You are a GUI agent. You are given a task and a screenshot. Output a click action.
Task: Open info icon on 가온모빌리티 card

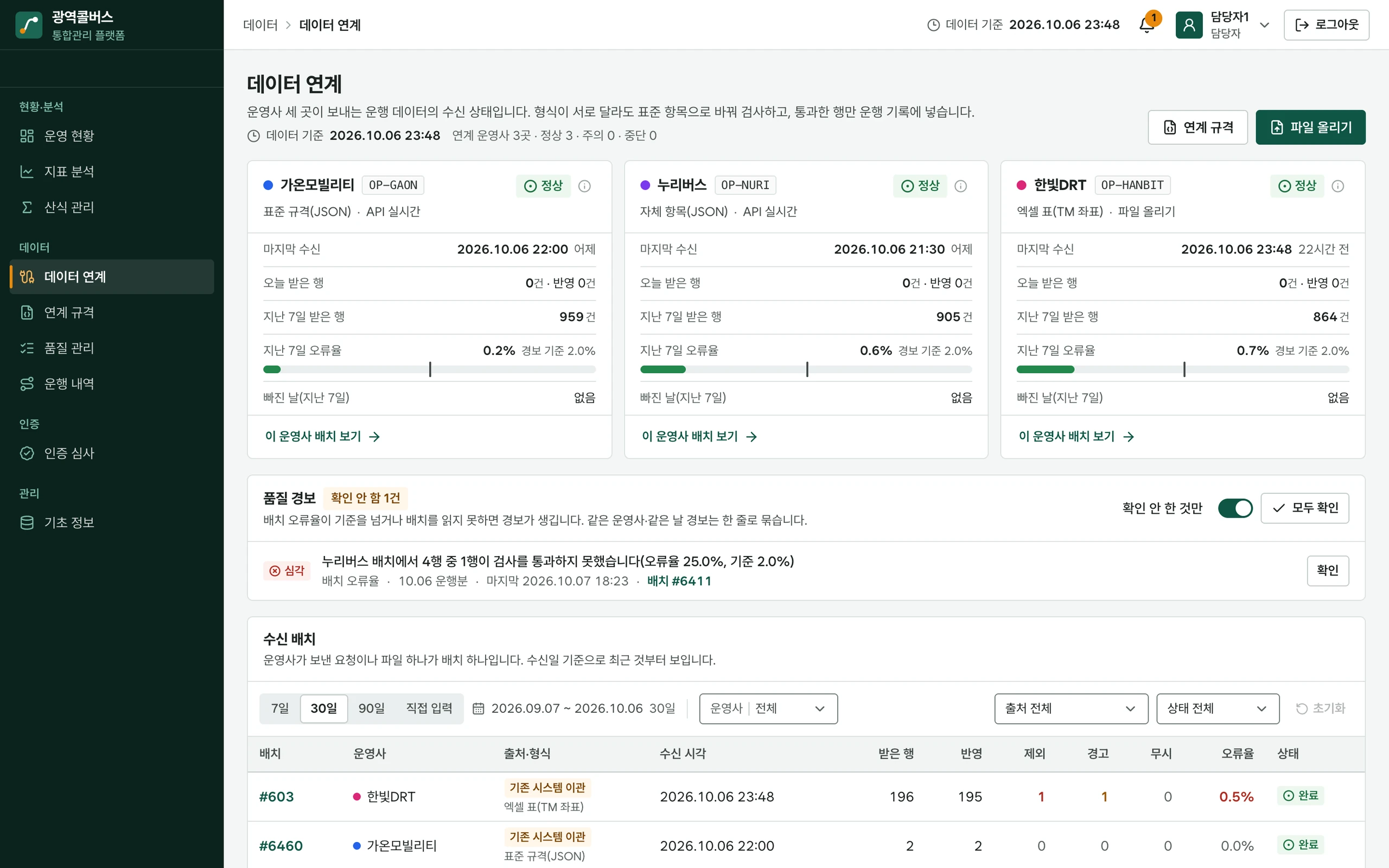point(584,186)
